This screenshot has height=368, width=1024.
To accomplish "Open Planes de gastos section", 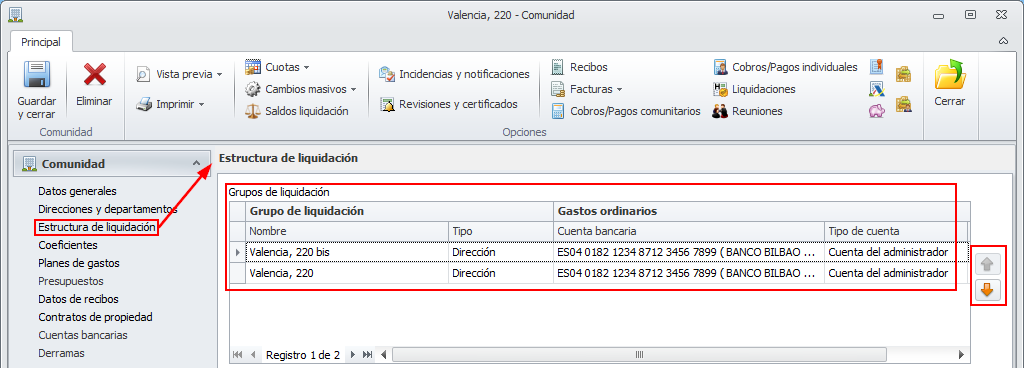I will (x=79, y=263).
